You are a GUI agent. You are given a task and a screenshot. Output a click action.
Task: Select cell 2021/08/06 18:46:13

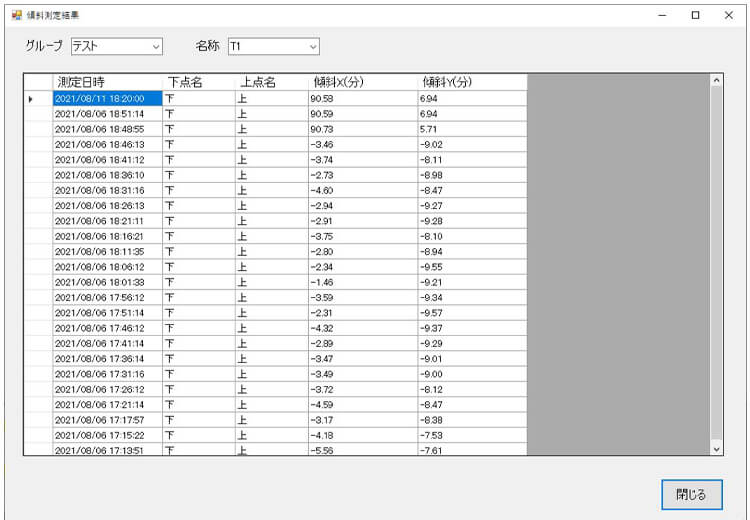pos(108,144)
